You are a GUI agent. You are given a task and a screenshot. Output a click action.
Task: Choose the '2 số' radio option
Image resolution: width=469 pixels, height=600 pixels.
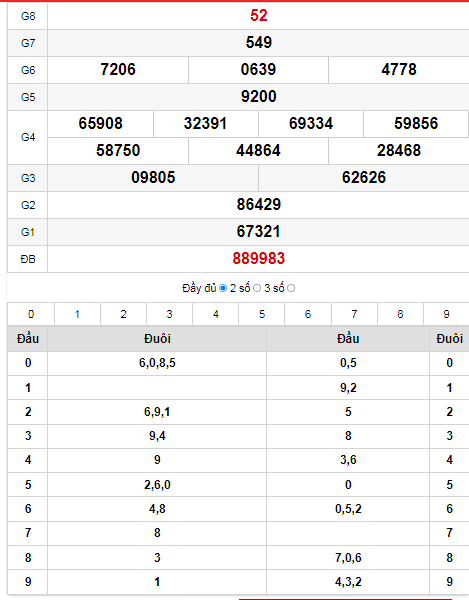click(257, 288)
